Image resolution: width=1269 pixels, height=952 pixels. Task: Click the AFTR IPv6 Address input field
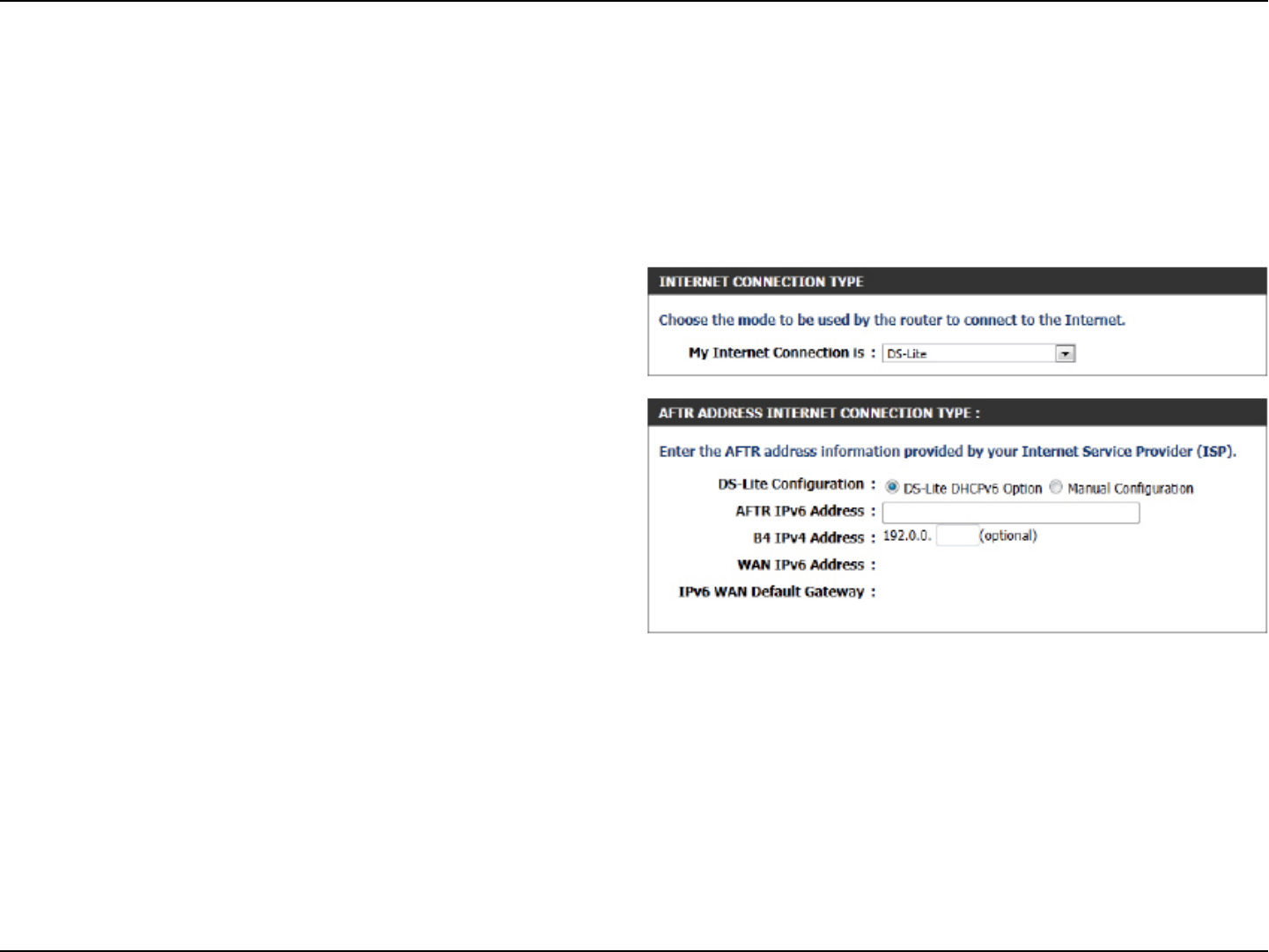click(1011, 513)
